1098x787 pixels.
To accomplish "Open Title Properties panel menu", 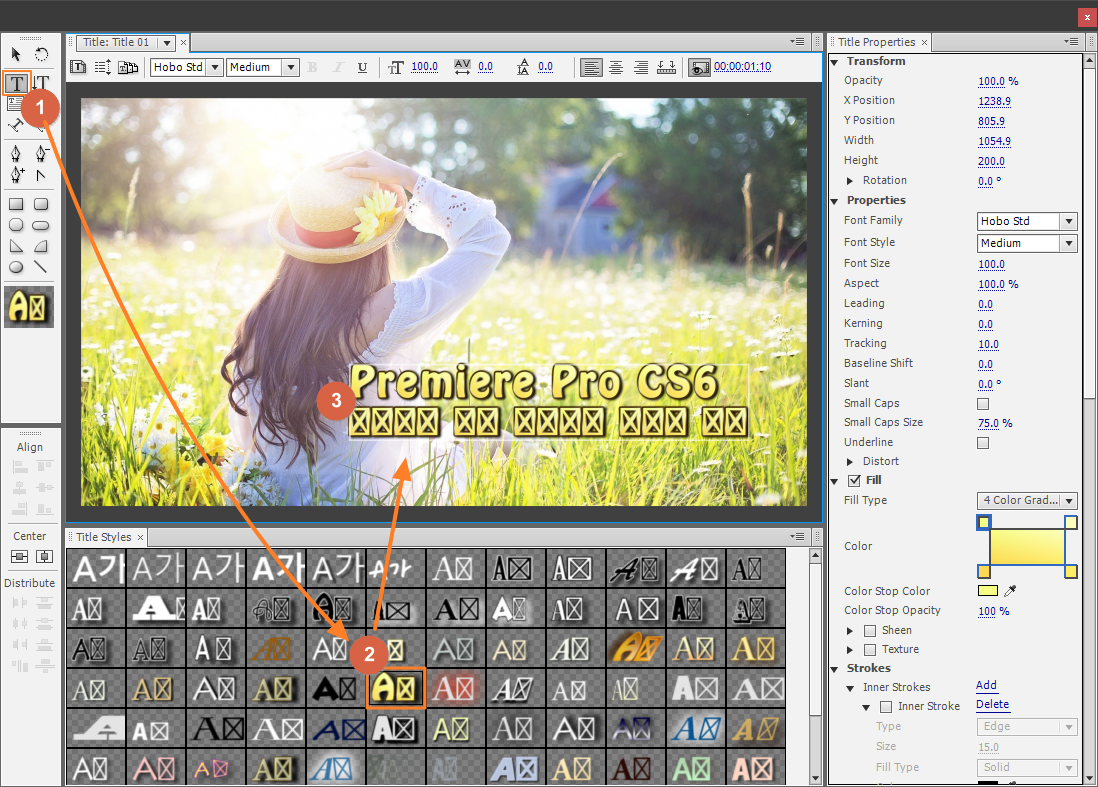I will coord(1071,41).
